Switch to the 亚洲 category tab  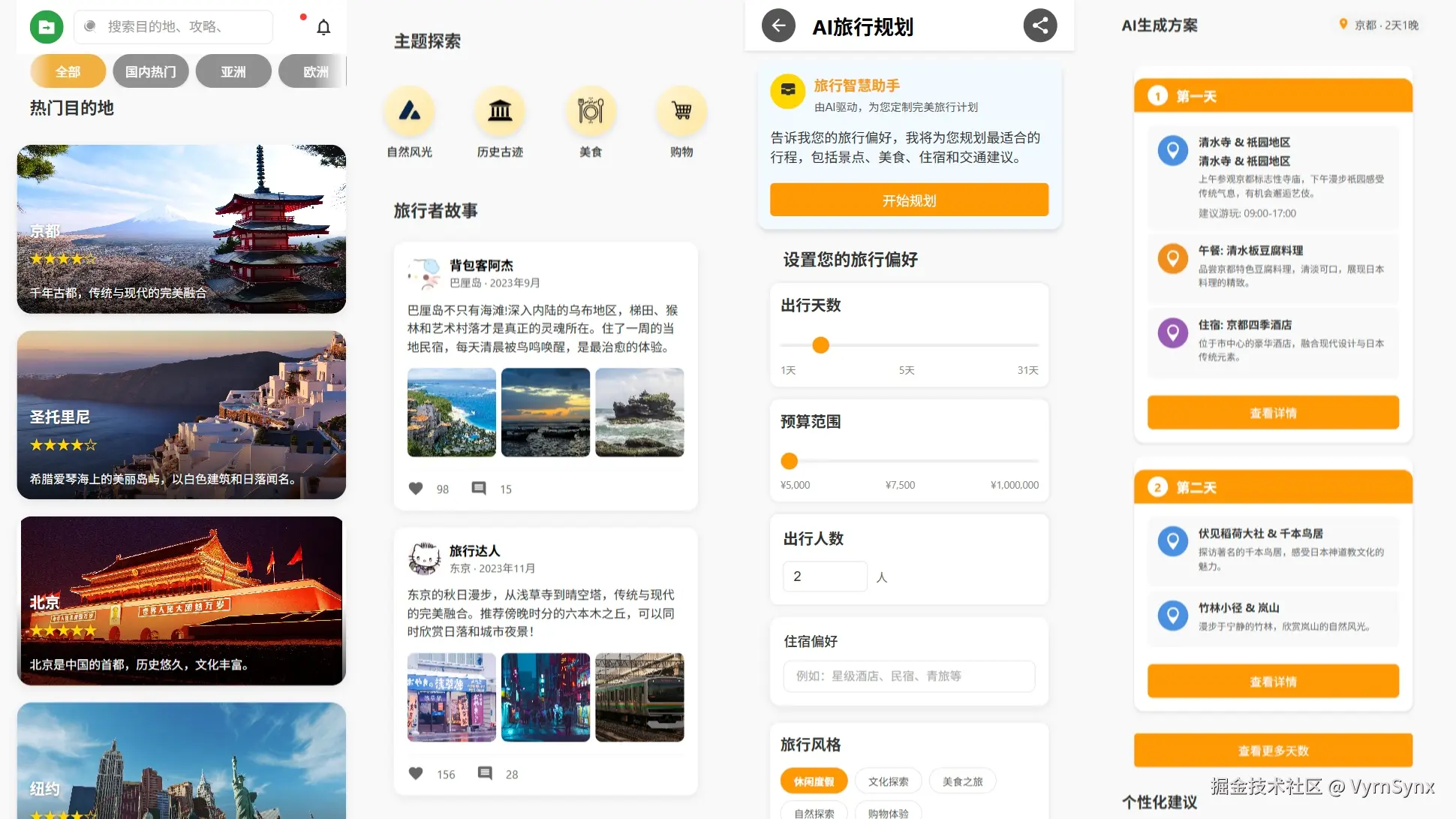point(233,71)
